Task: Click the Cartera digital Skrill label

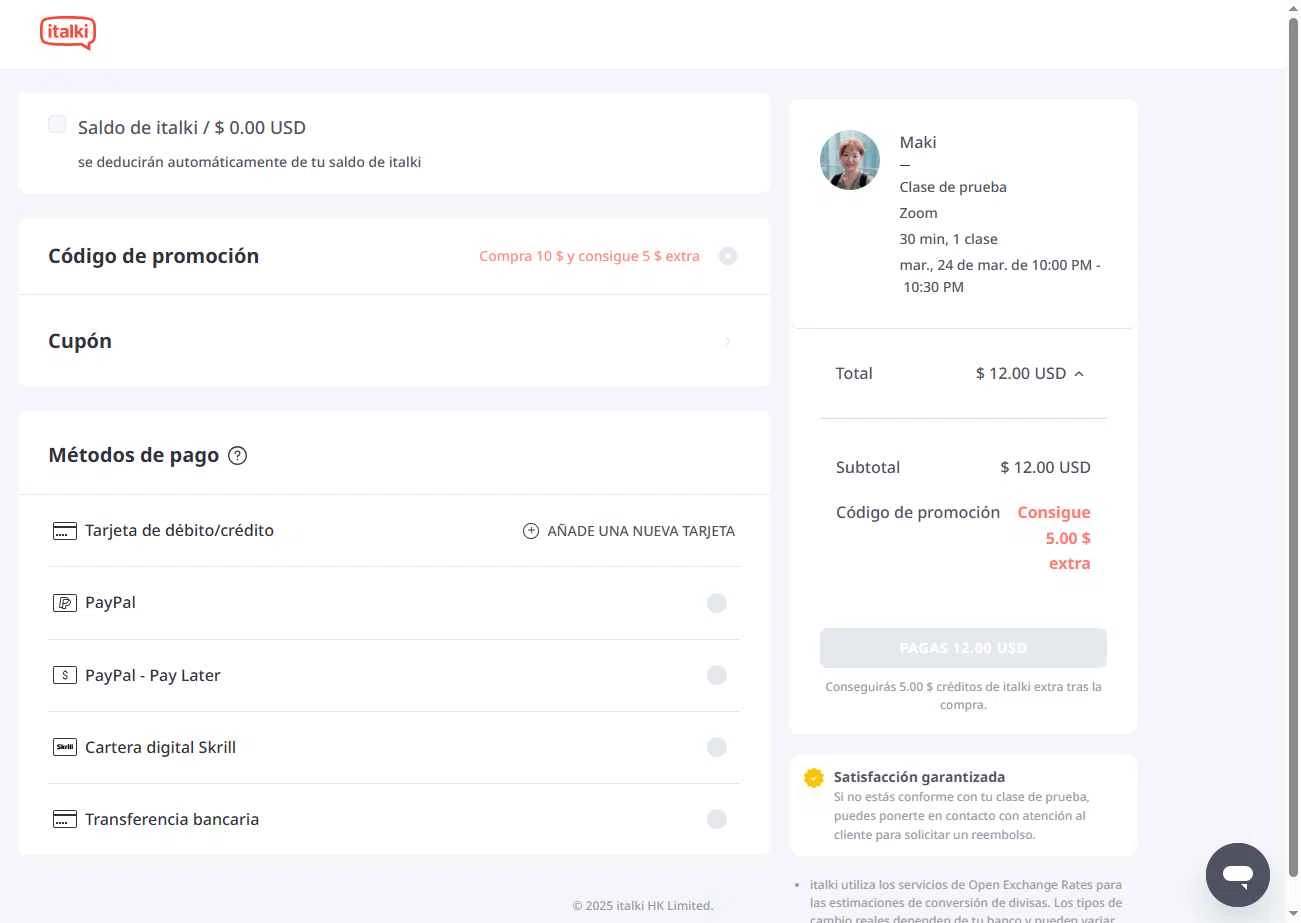Action: click(160, 747)
